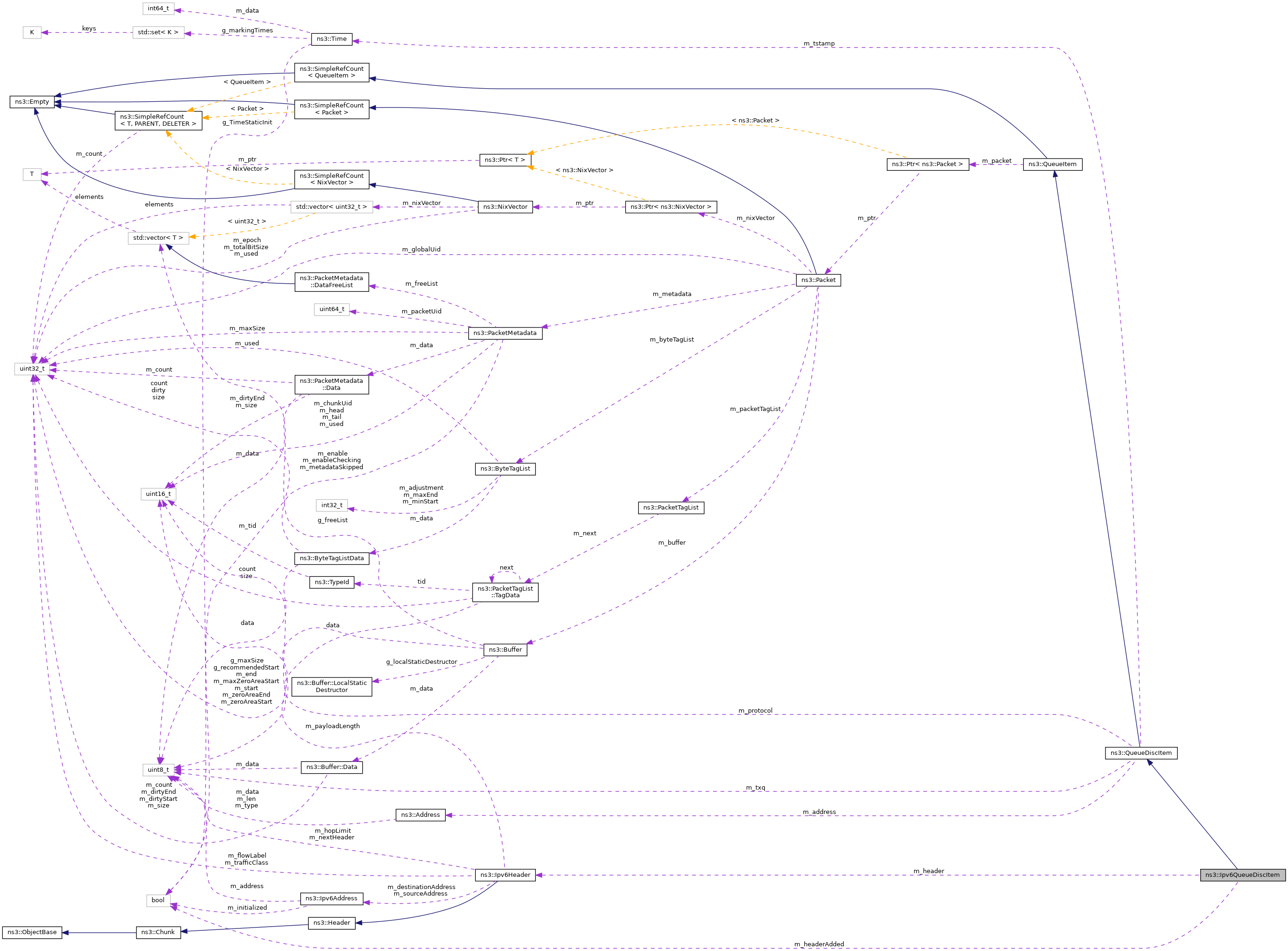Open the ns3::QueueItem node
Image resolution: width=1288 pixels, height=951 pixels.
point(1052,164)
